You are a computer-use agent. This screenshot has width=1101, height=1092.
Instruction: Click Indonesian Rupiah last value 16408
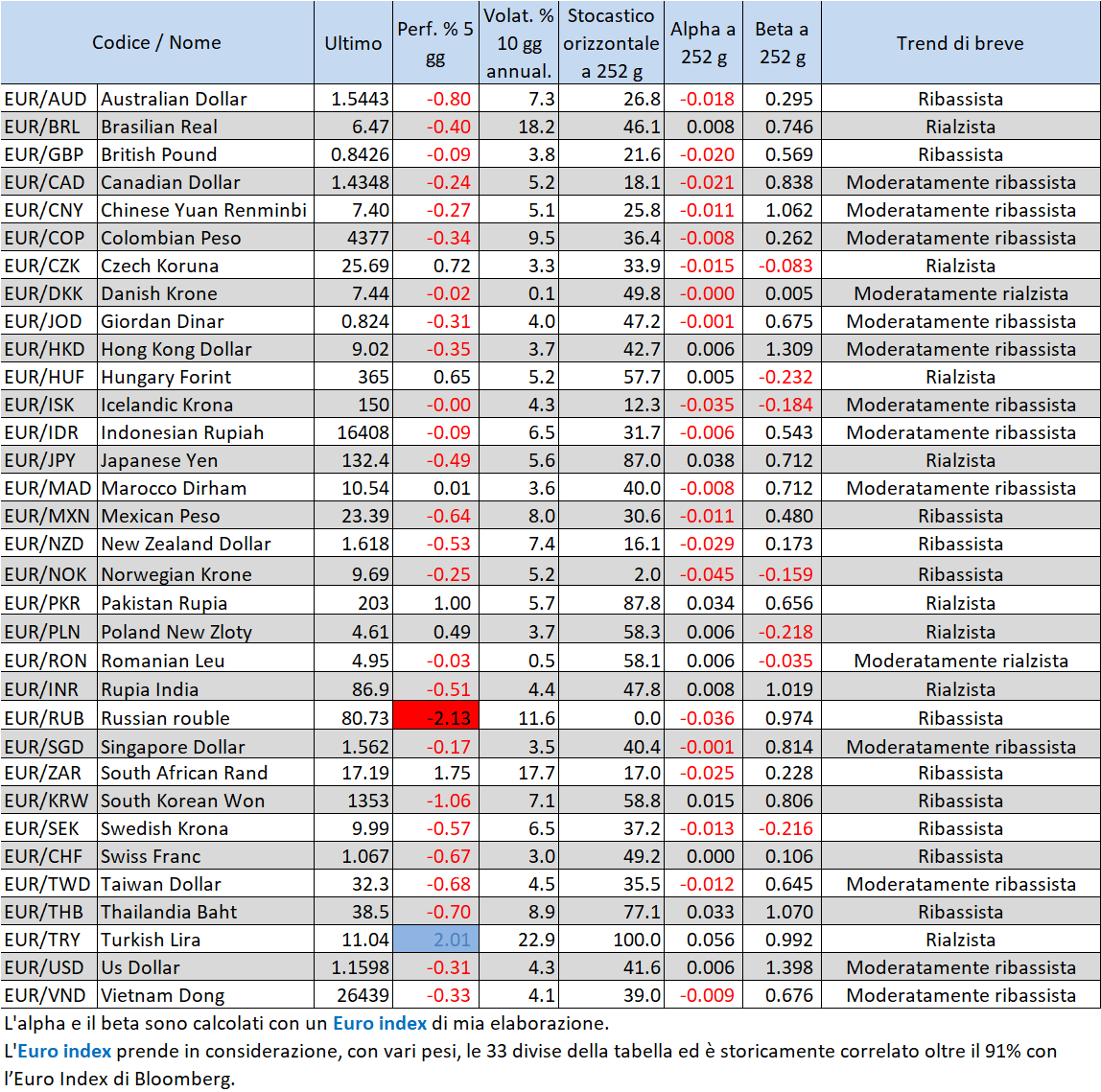tap(354, 432)
